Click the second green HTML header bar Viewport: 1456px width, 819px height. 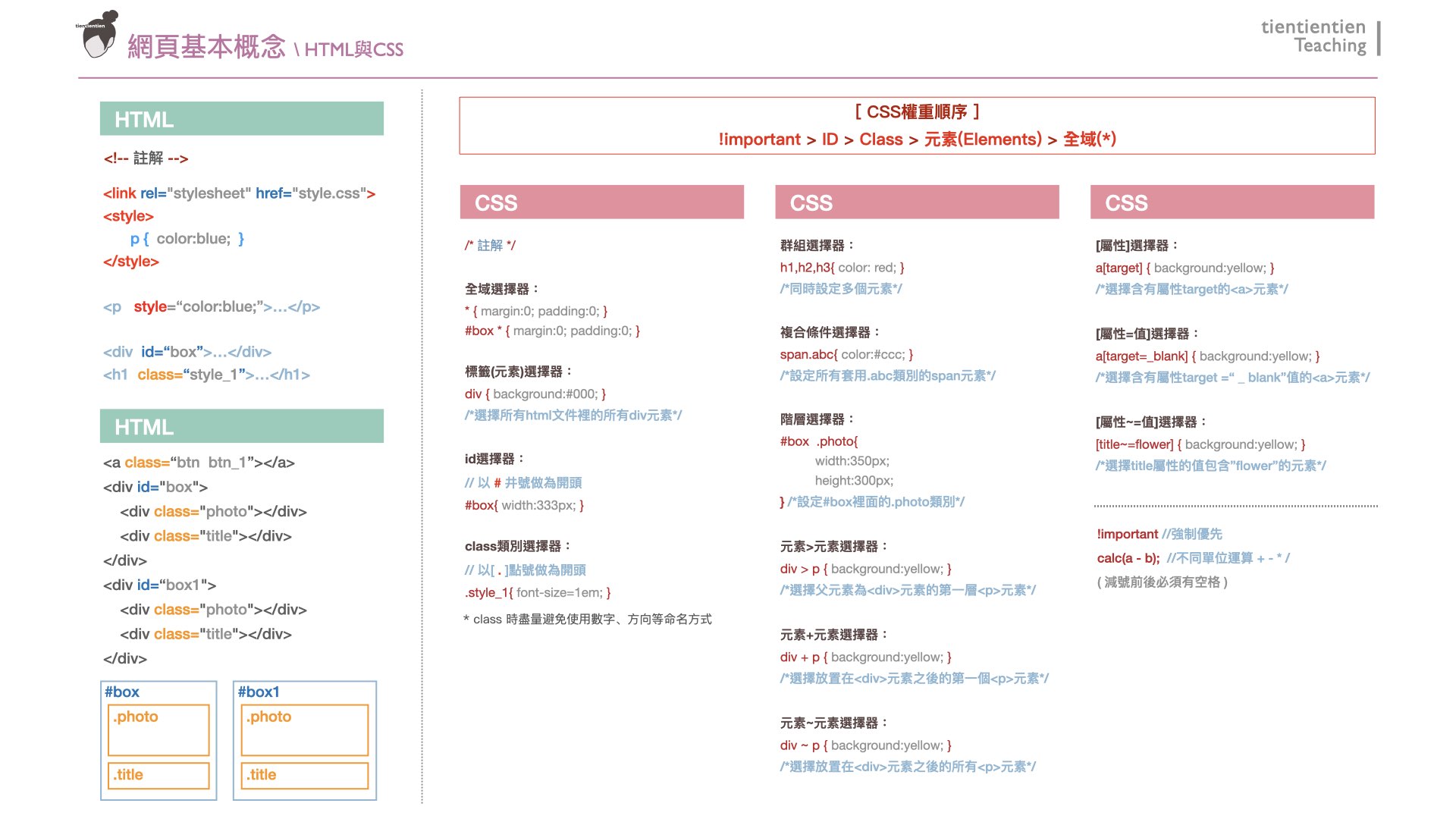point(241,427)
